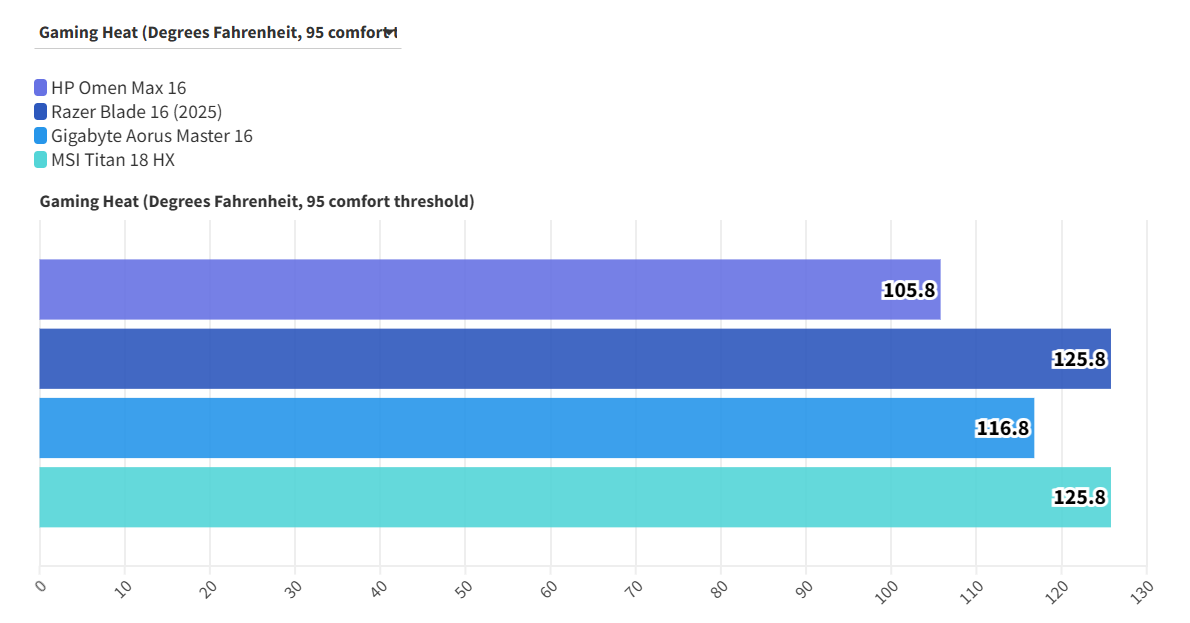The image size is (1190, 623).
Task: Open the Gaming Heat chart selector dropdown
Action: pos(215,33)
